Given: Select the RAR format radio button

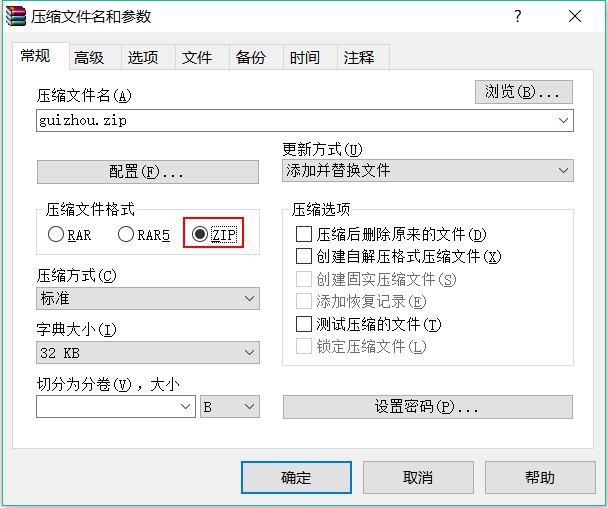Looking at the screenshot, I should 56,235.
